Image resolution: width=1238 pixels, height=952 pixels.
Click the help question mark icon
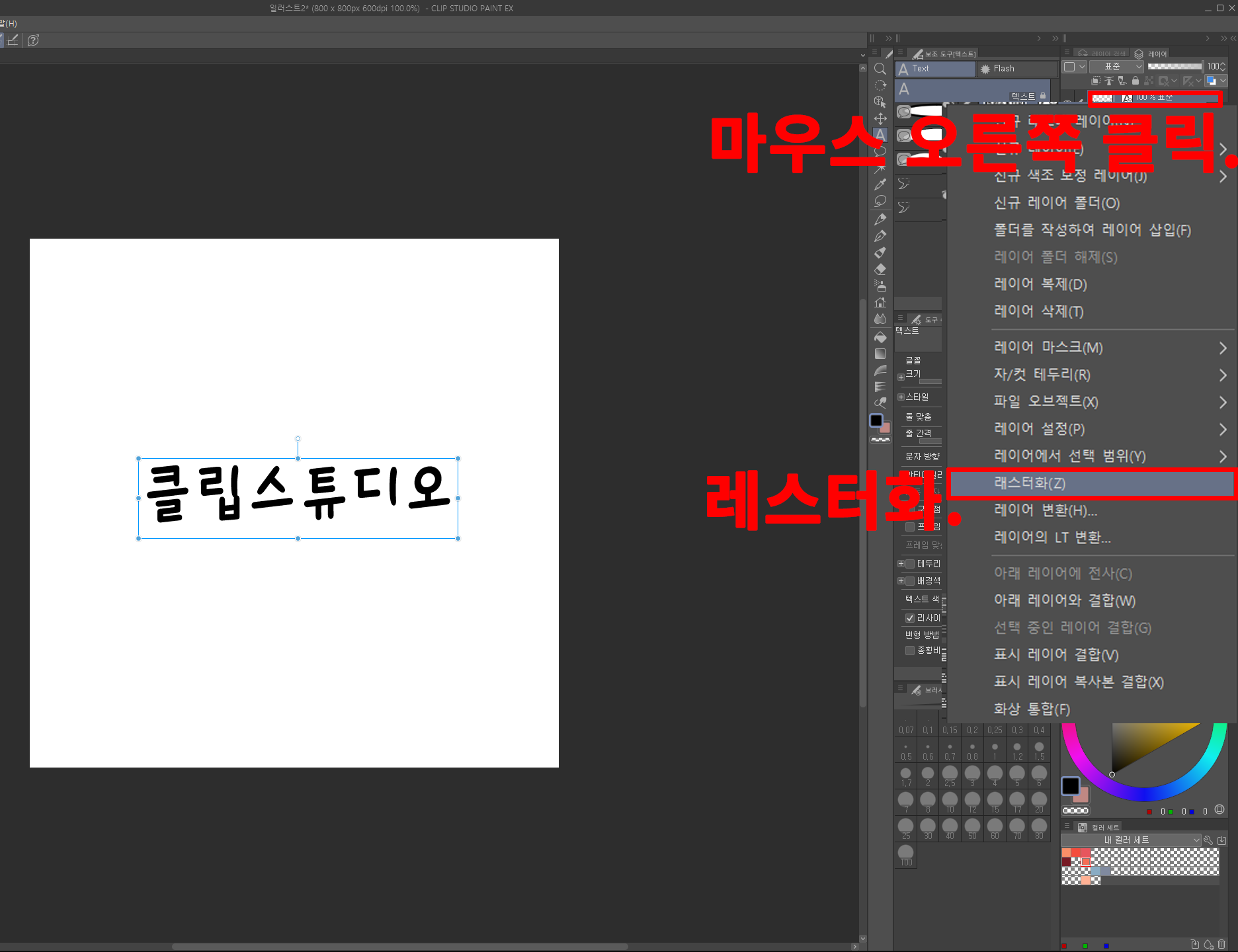33,40
